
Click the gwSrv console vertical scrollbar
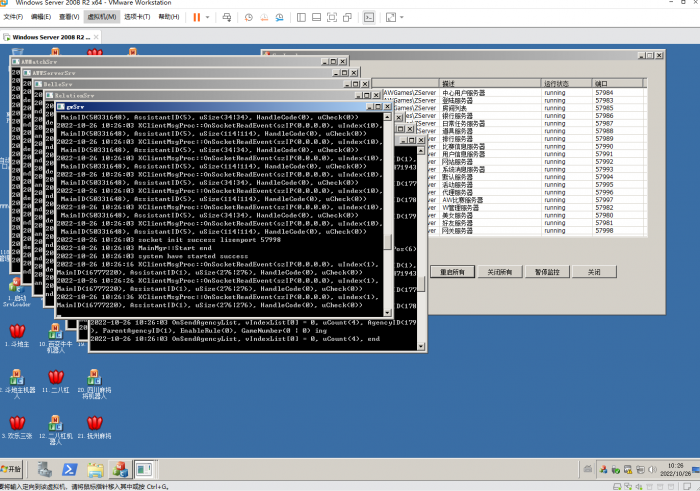click(x=388, y=214)
